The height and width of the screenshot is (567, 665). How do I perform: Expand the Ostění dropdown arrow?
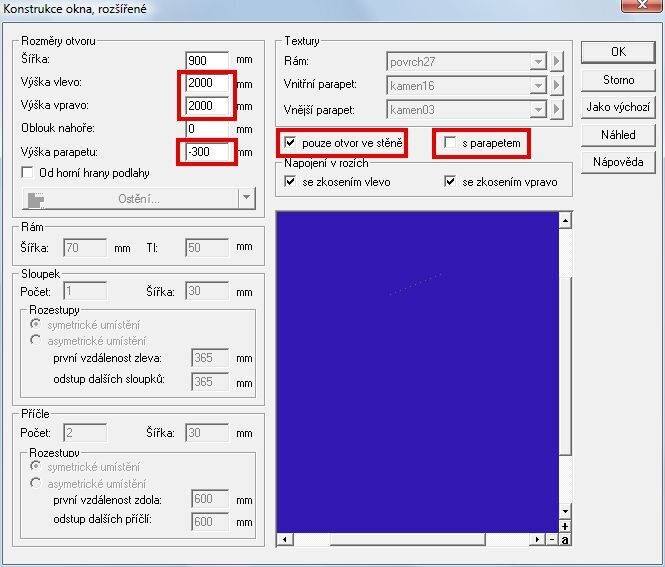247,198
